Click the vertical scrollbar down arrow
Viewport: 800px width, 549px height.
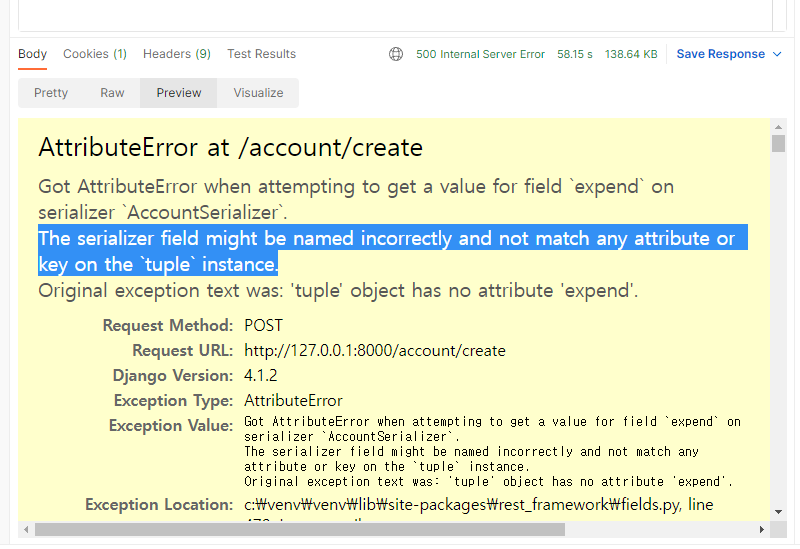(x=778, y=512)
